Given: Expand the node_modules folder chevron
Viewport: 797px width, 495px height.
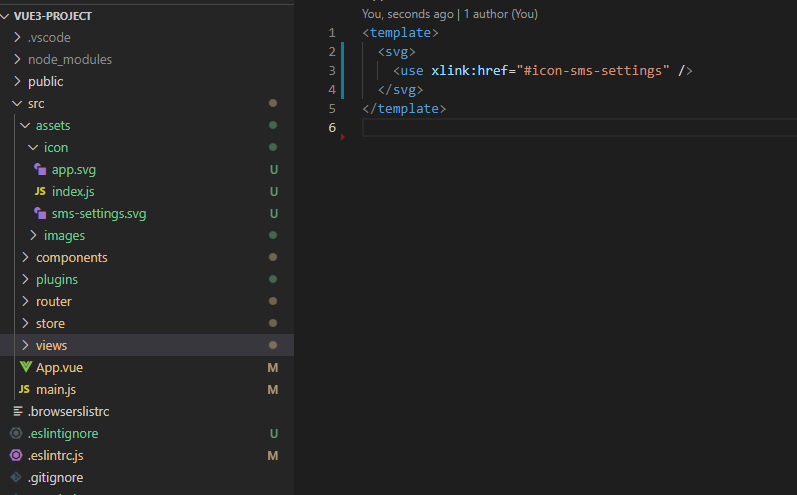Looking at the screenshot, I should [x=17, y=59].
